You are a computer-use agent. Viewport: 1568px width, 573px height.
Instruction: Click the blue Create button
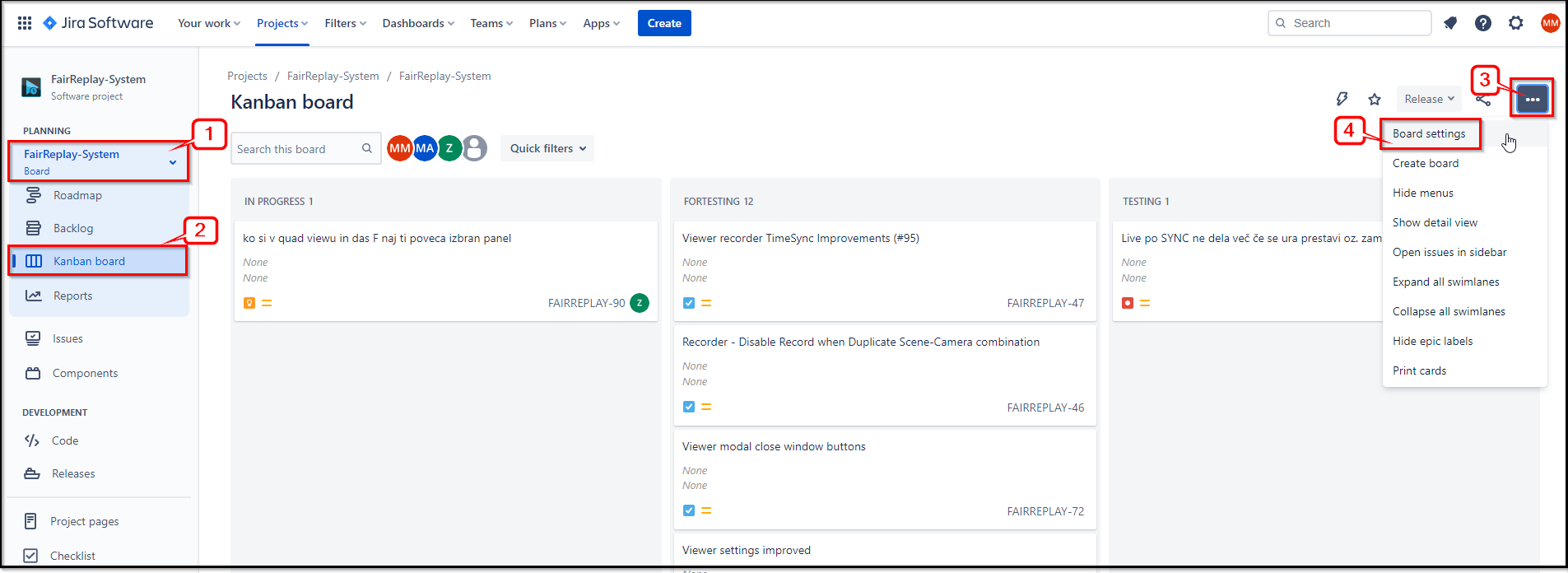click(664, 23)
